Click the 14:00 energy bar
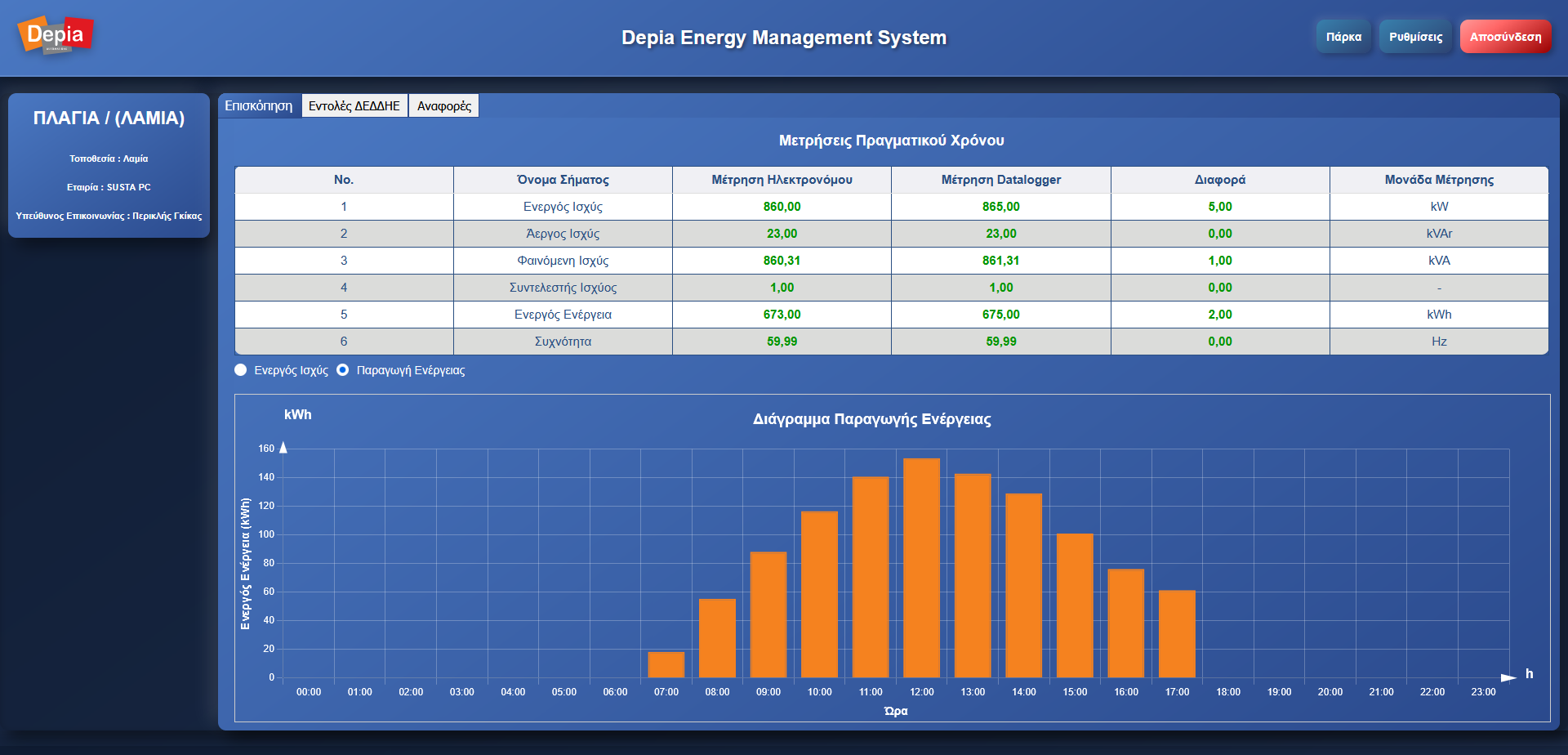The image size is (1568, 755). tap(1023, 585)
